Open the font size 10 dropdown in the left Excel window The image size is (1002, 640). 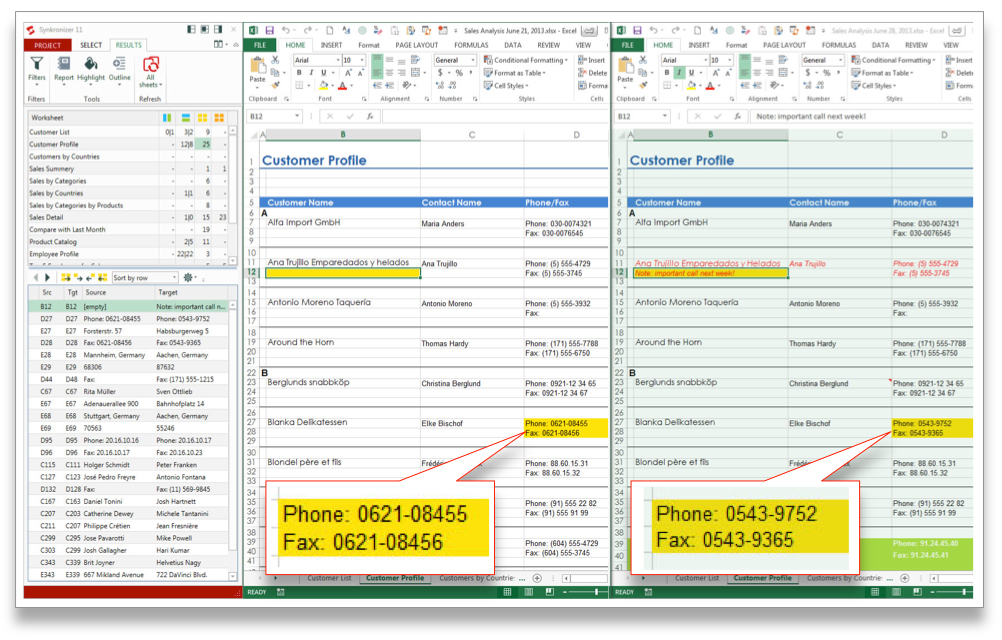(x=362, y=60)
